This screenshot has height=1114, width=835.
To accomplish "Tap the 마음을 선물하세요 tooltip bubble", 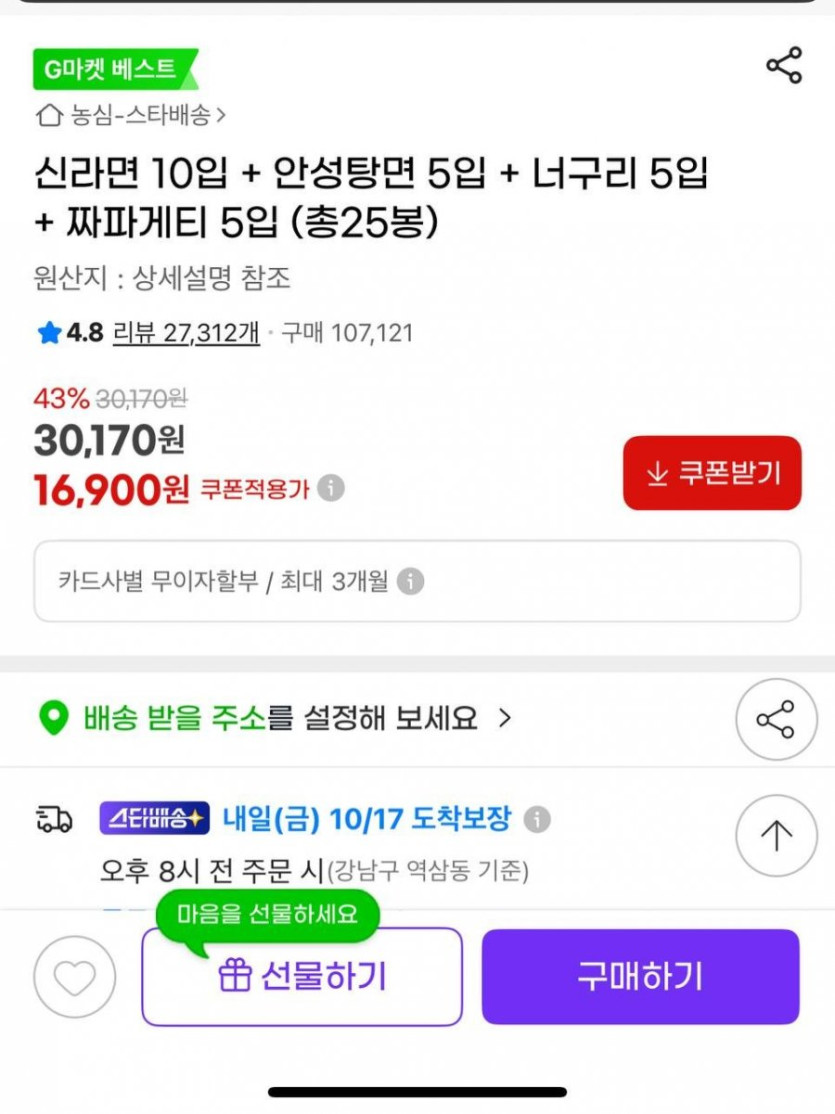I will point(267,913).
